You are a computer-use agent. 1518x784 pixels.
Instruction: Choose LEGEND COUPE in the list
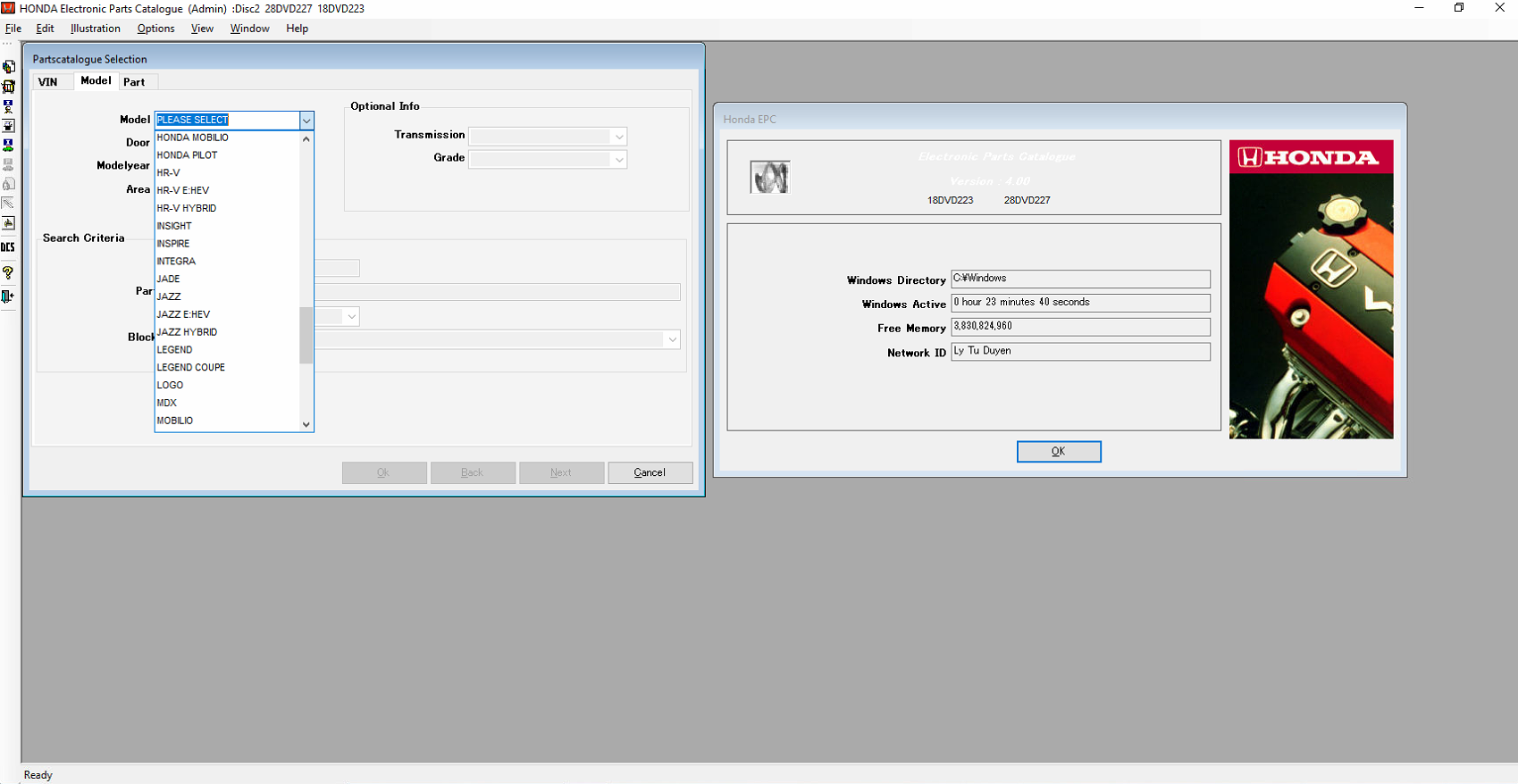[x=191, y=367]
